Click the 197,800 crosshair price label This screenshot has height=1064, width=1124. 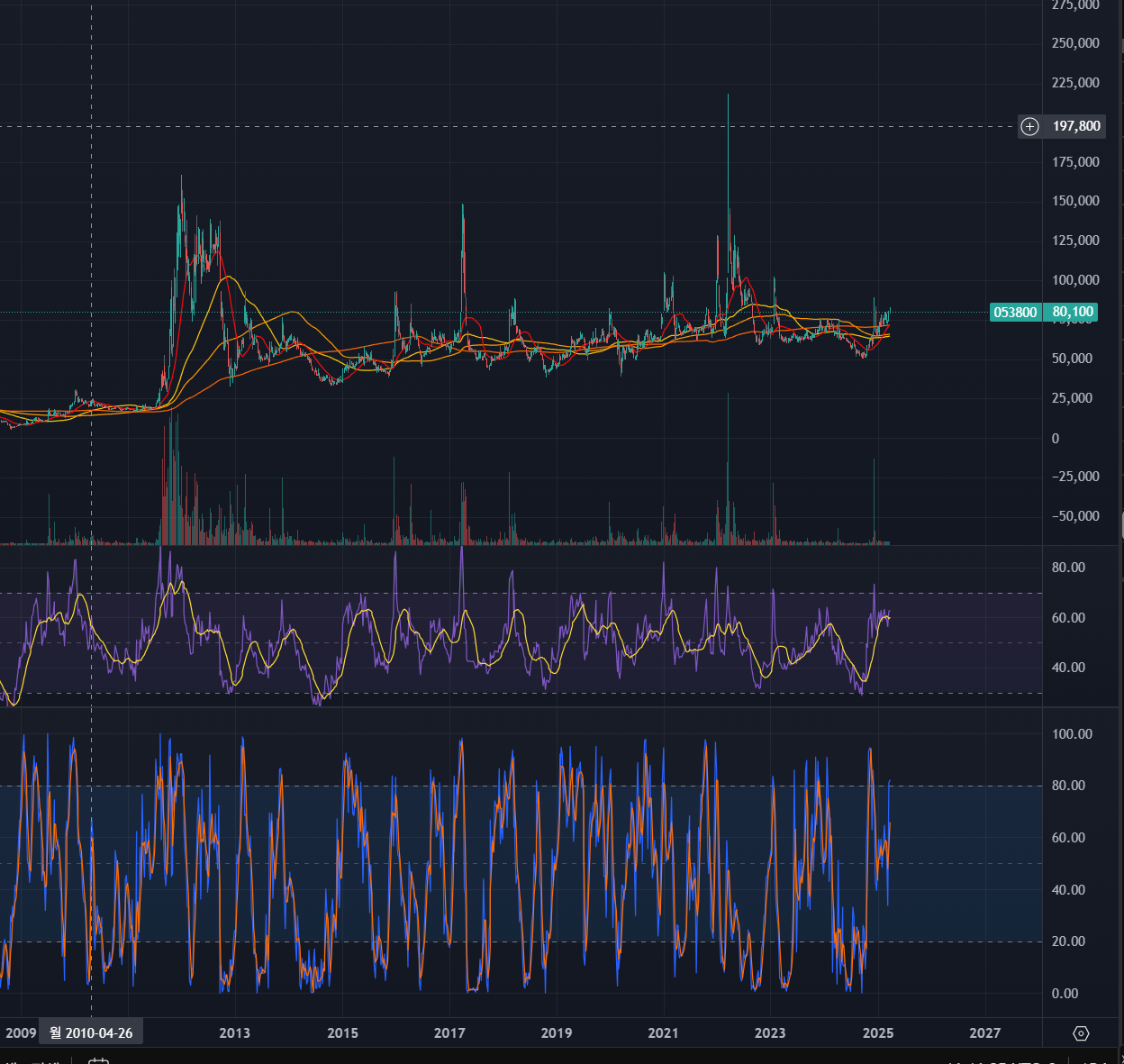(1076, 126)
